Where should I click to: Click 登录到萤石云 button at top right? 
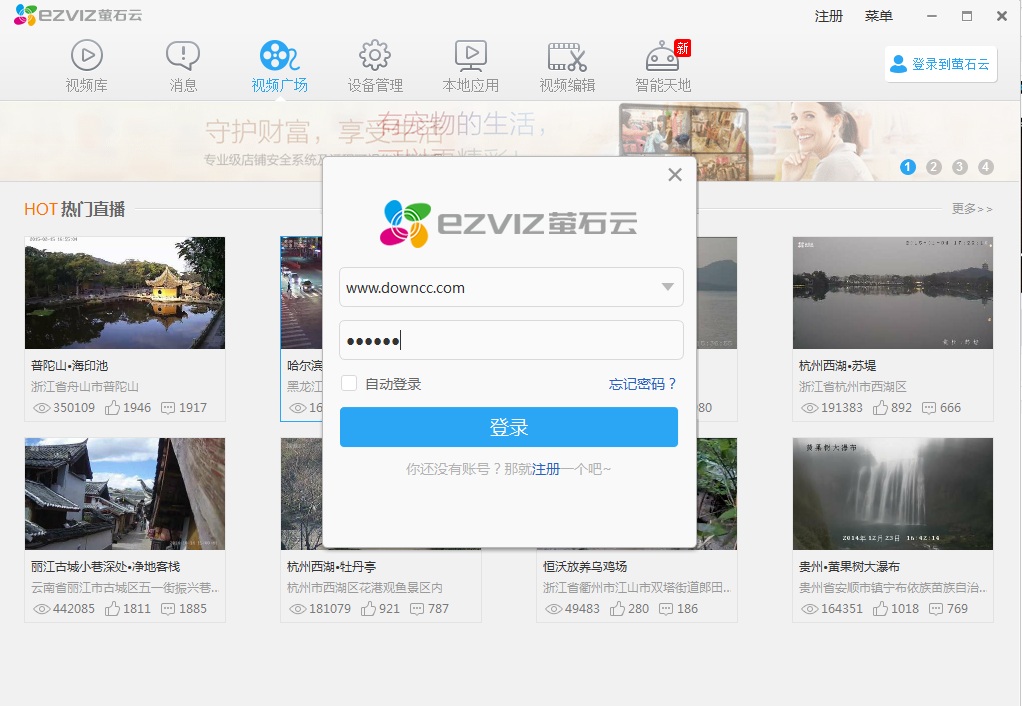tap(941, 64)
